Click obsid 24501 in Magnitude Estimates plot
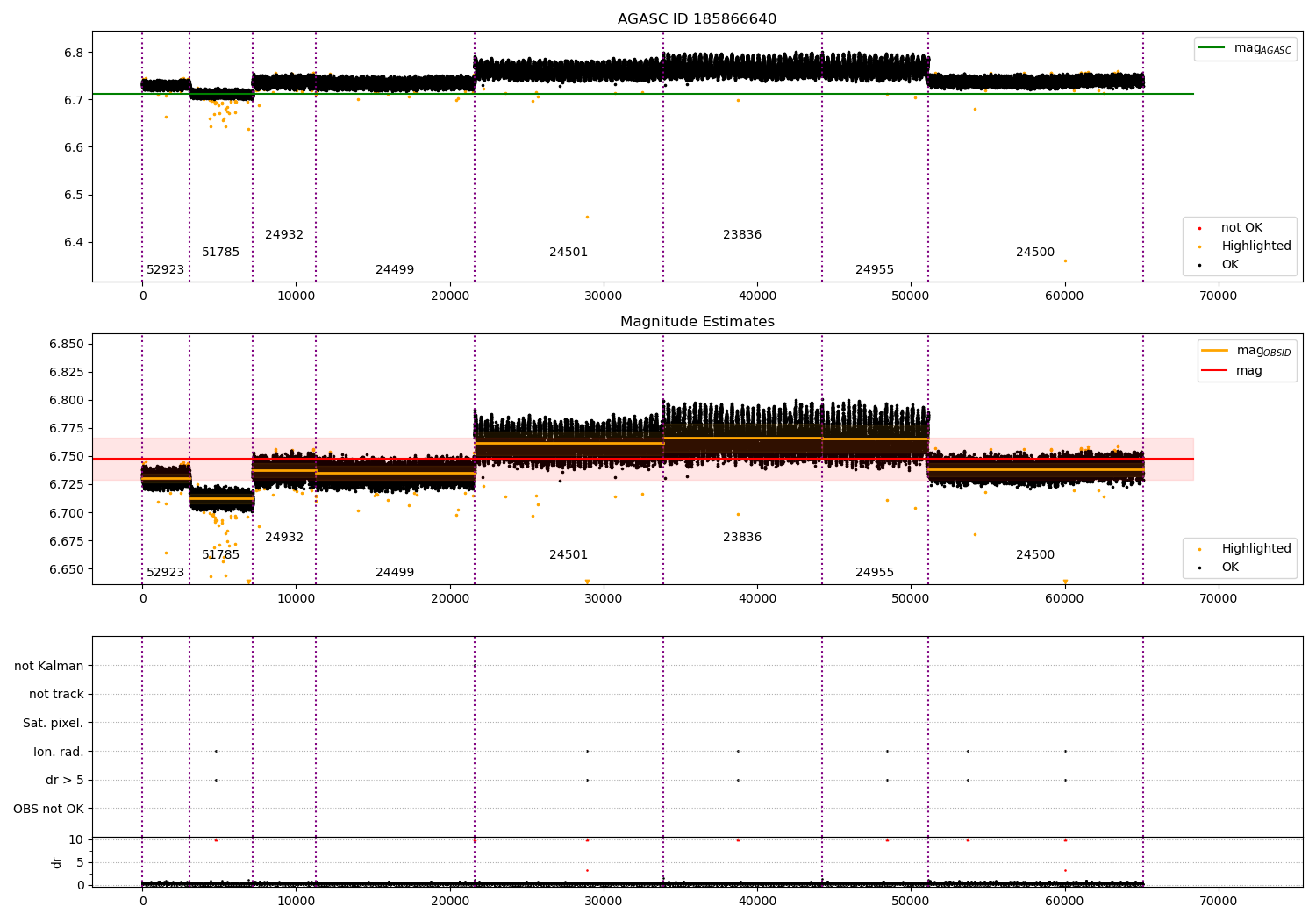This screenshot has height=921, width=1316. (569, 554)
